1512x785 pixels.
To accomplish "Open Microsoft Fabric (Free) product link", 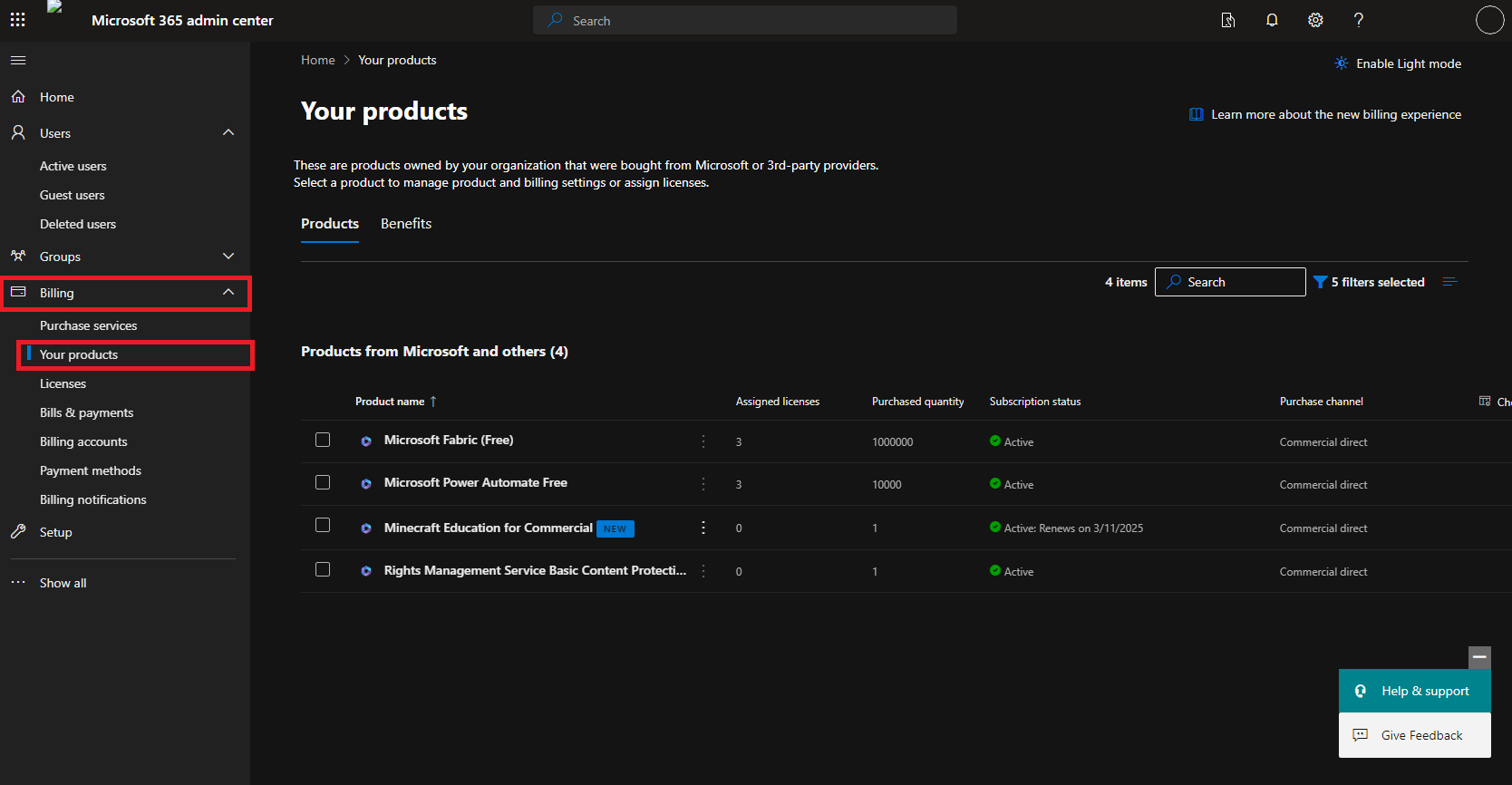I will pyautogui.click(x=449, y=440).
